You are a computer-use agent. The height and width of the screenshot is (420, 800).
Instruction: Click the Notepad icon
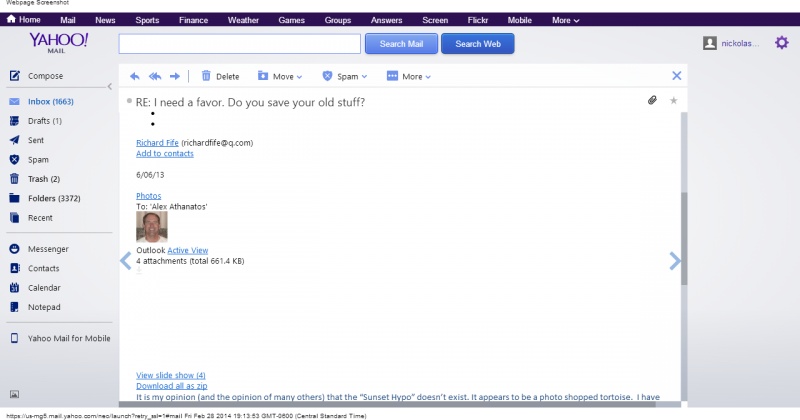14,307
